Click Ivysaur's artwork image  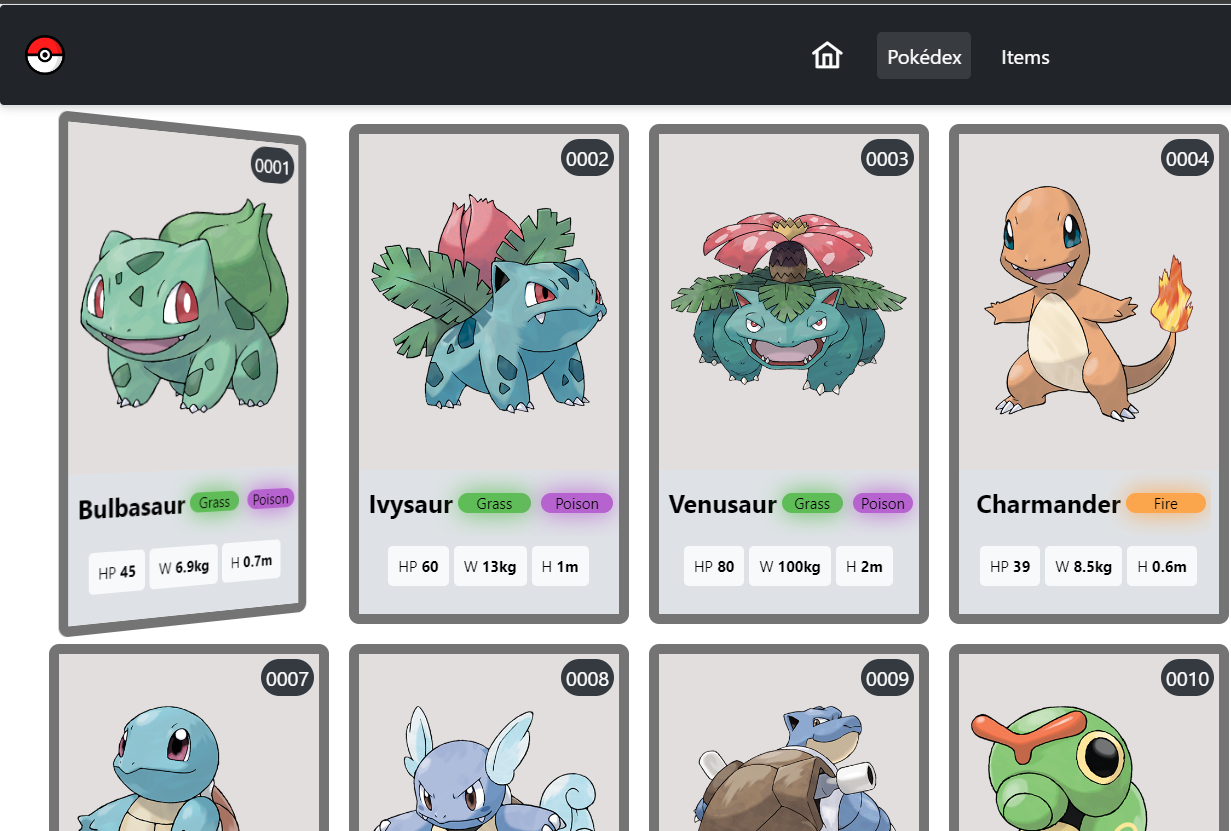point(489,302)
